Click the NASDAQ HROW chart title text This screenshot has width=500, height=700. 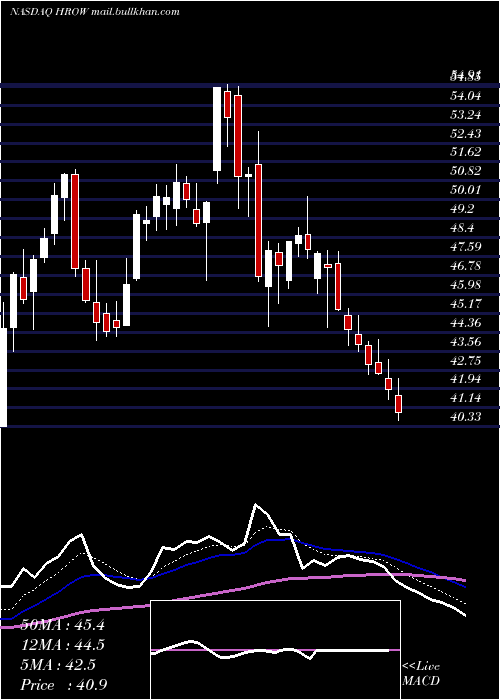coord(95,12)
